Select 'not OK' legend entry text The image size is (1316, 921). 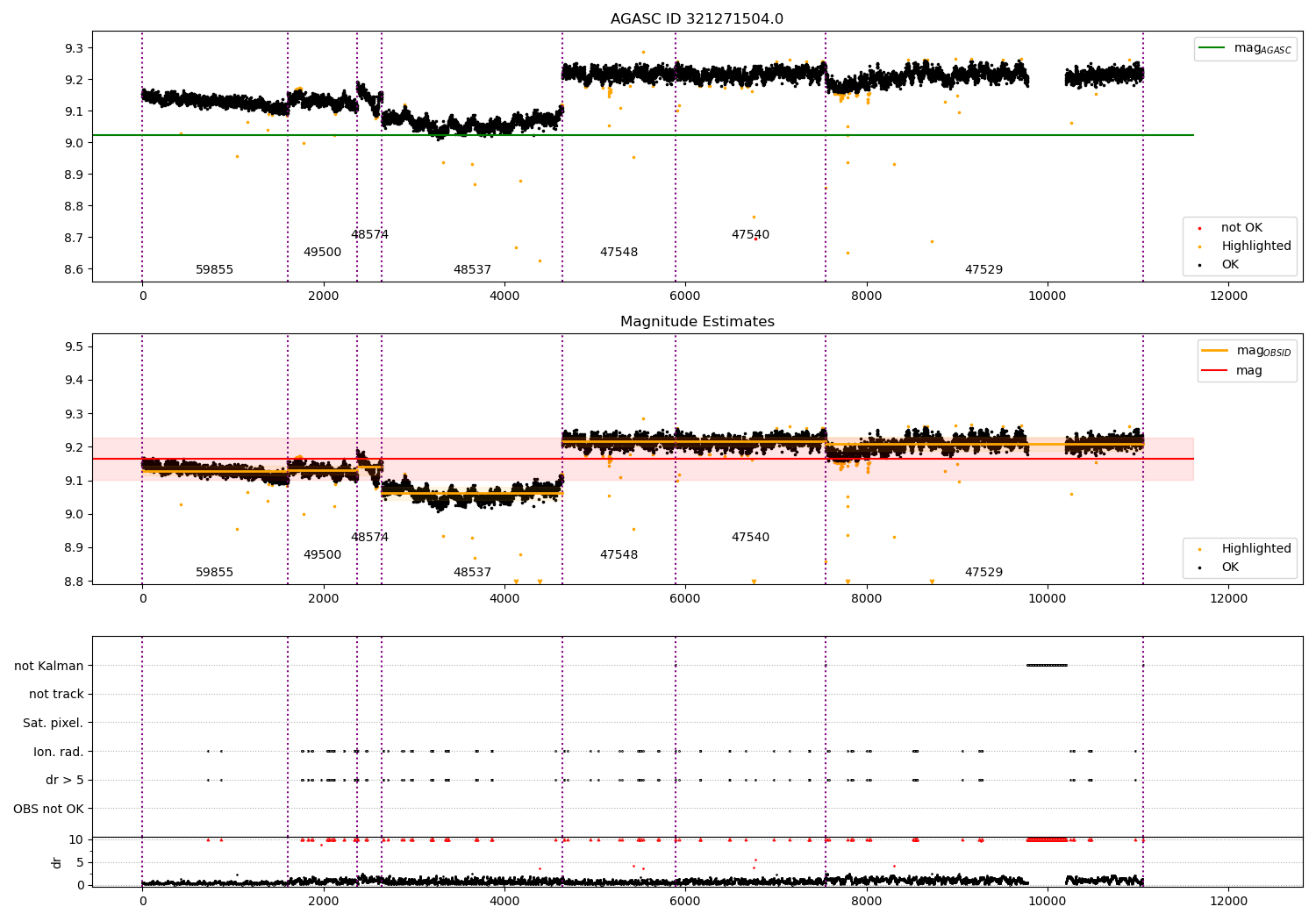click(1241, 228)
